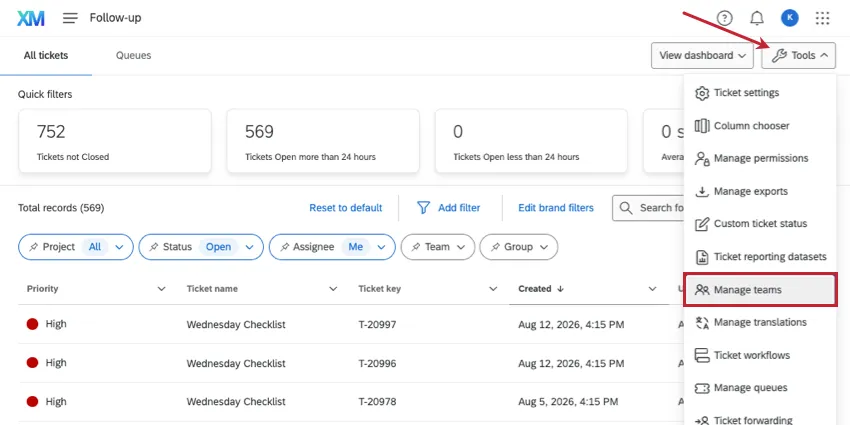The height and width of the screenshot is (425, 850).
Task: Select Manage teams from Tools menu
Action: (x=760, y=290)
